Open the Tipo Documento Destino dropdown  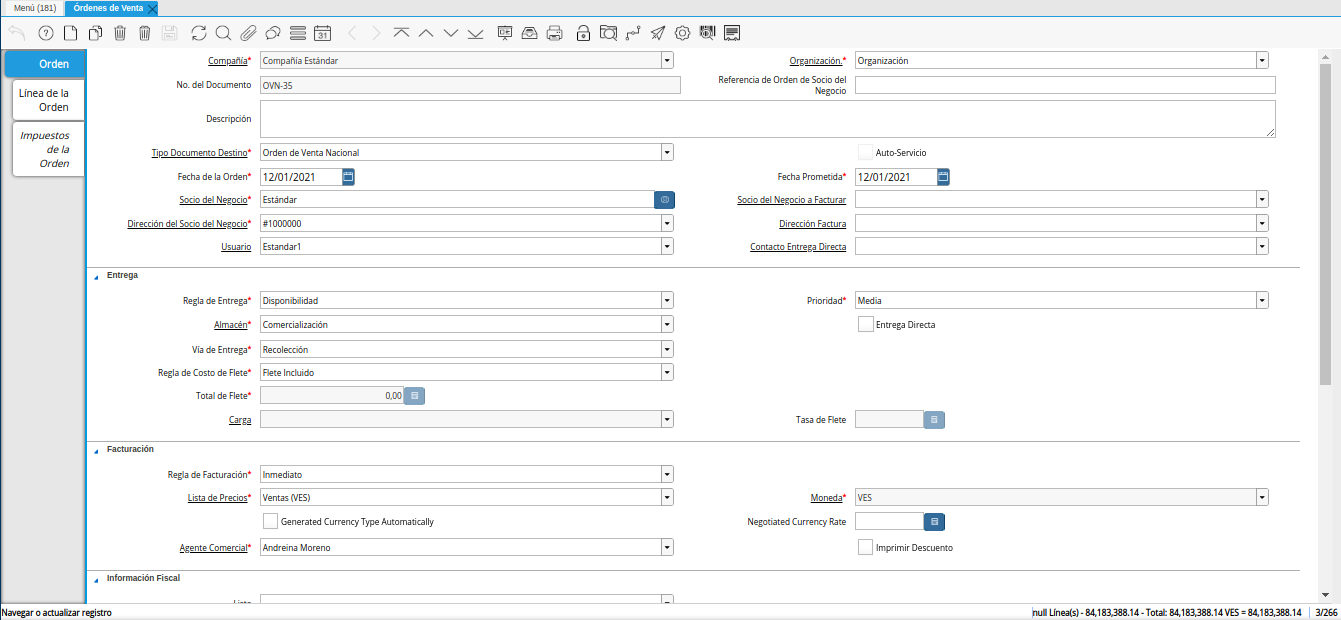tap(667, 153)
